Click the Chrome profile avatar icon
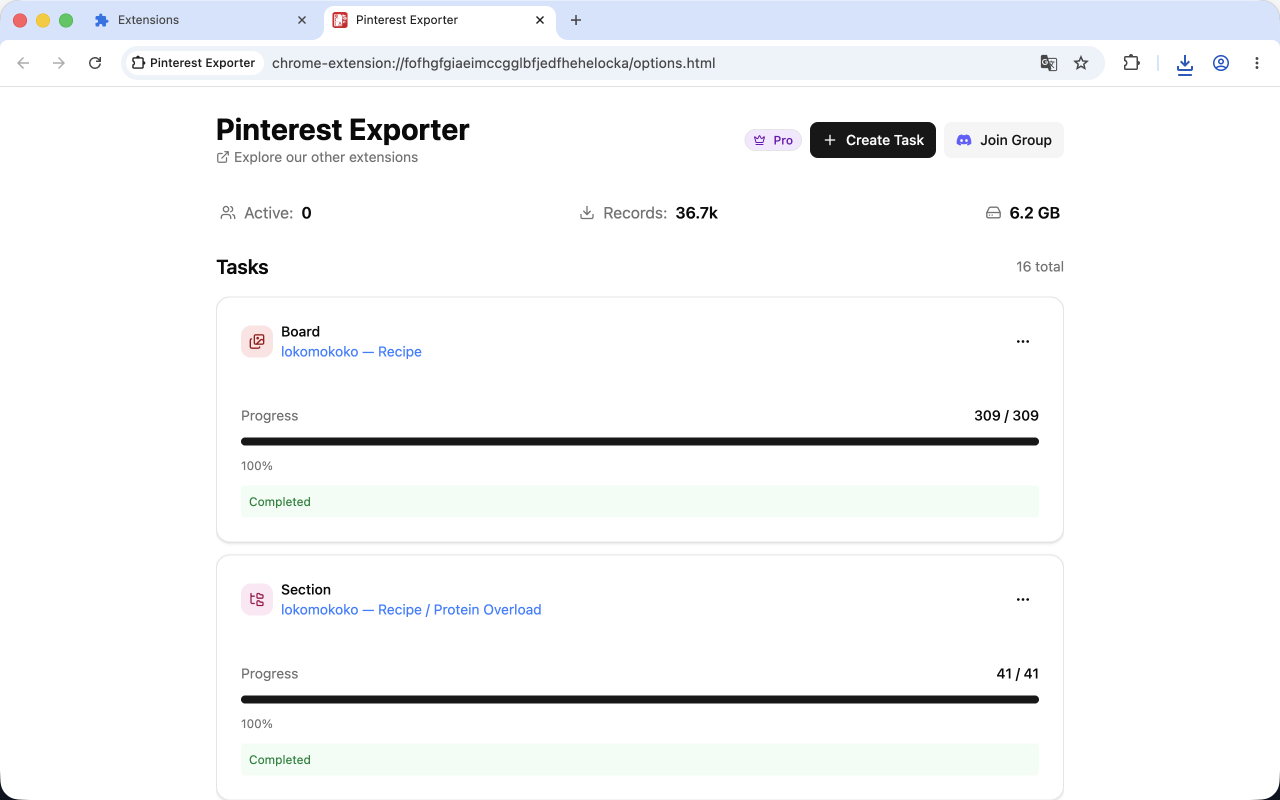This screenshot has width=1280, height=800. point(1221,63)
